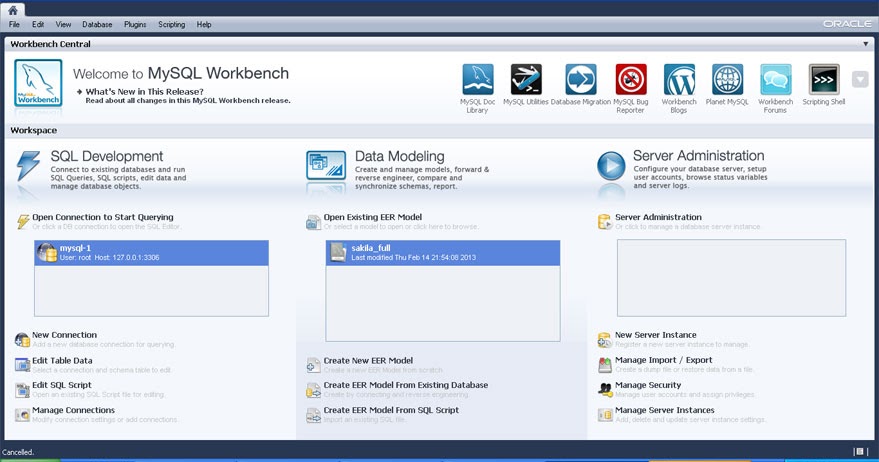Click the Create EER Model From SQL Script icon
Screen dimensions: 879x462
coord(313,415)
